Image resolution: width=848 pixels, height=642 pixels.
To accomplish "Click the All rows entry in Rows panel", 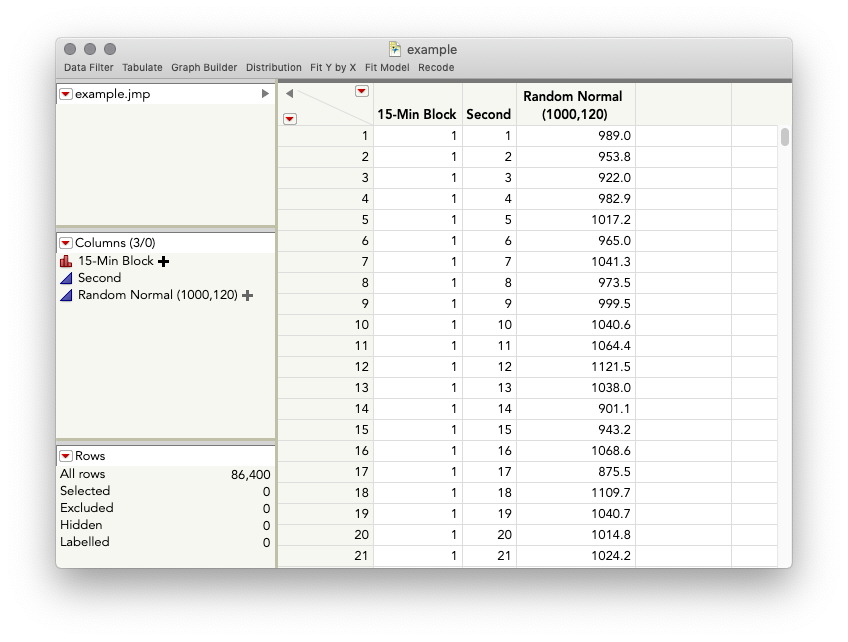I will pyautogui.click(x=83, y=474).
